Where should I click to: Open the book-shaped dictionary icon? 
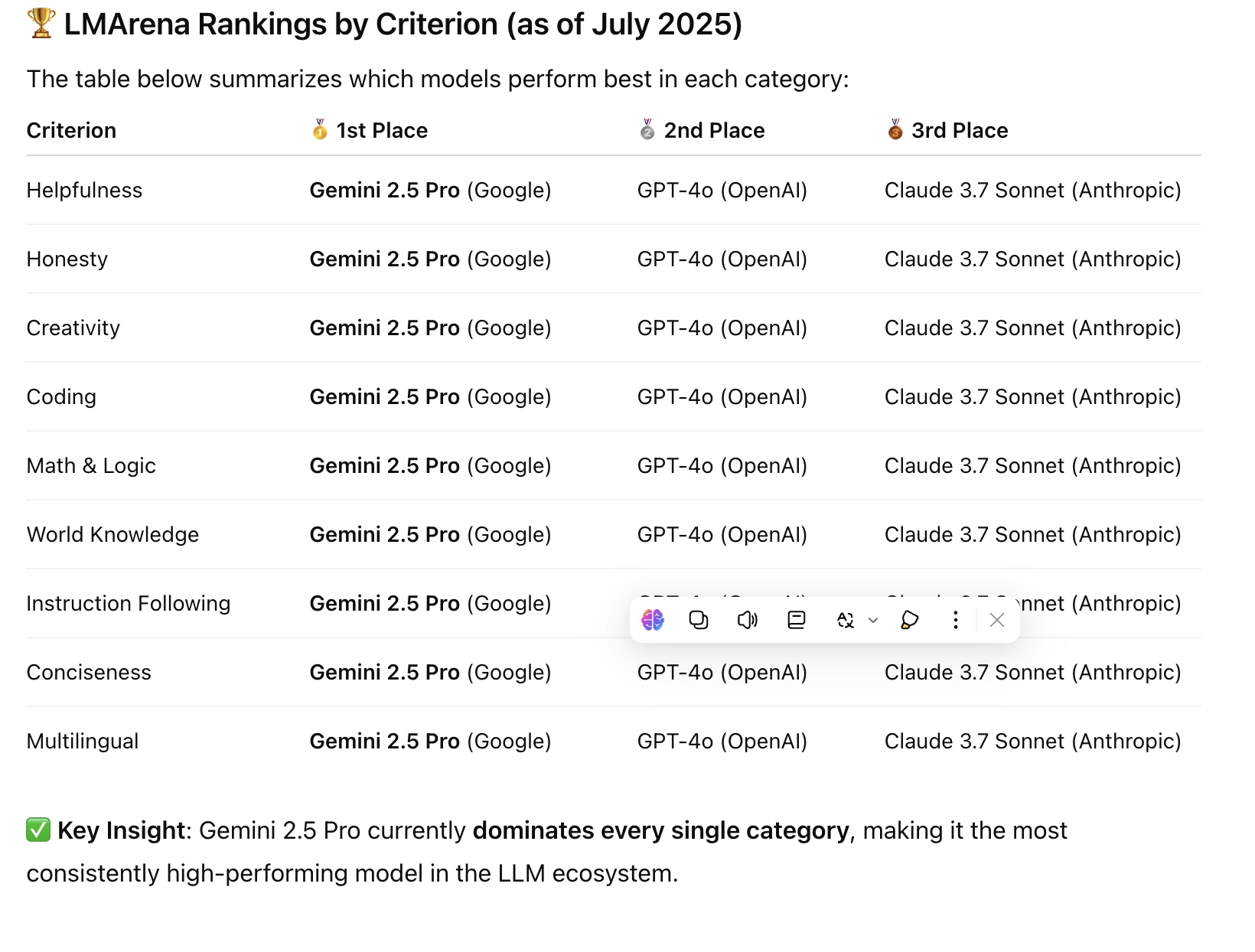[x=797, y=620]
